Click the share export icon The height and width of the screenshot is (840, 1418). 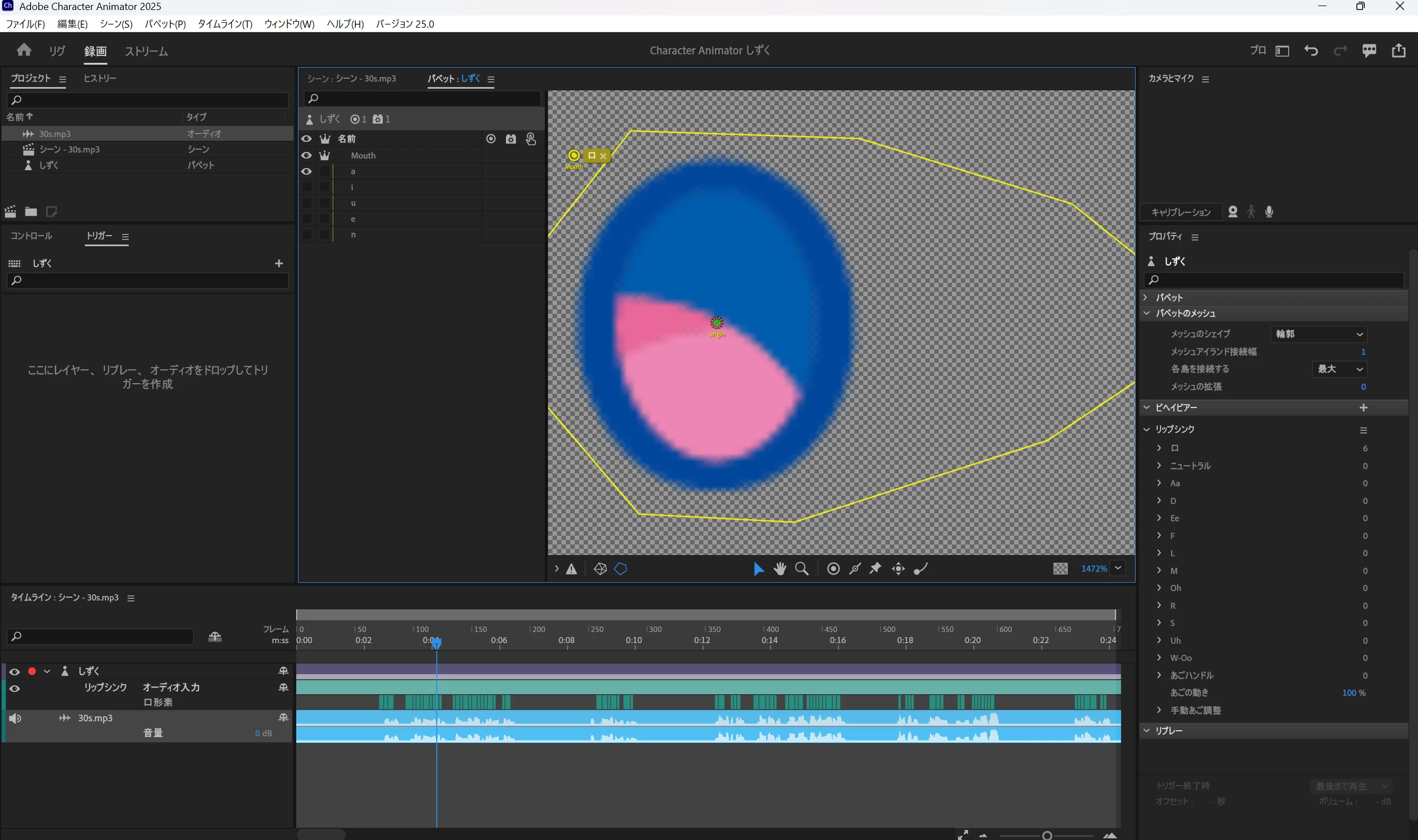(x=1399, y=51)
